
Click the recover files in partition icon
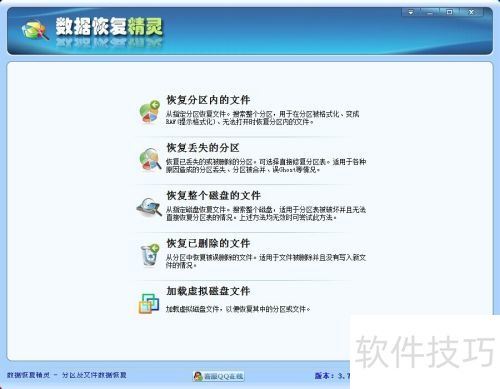pos(149,111)
